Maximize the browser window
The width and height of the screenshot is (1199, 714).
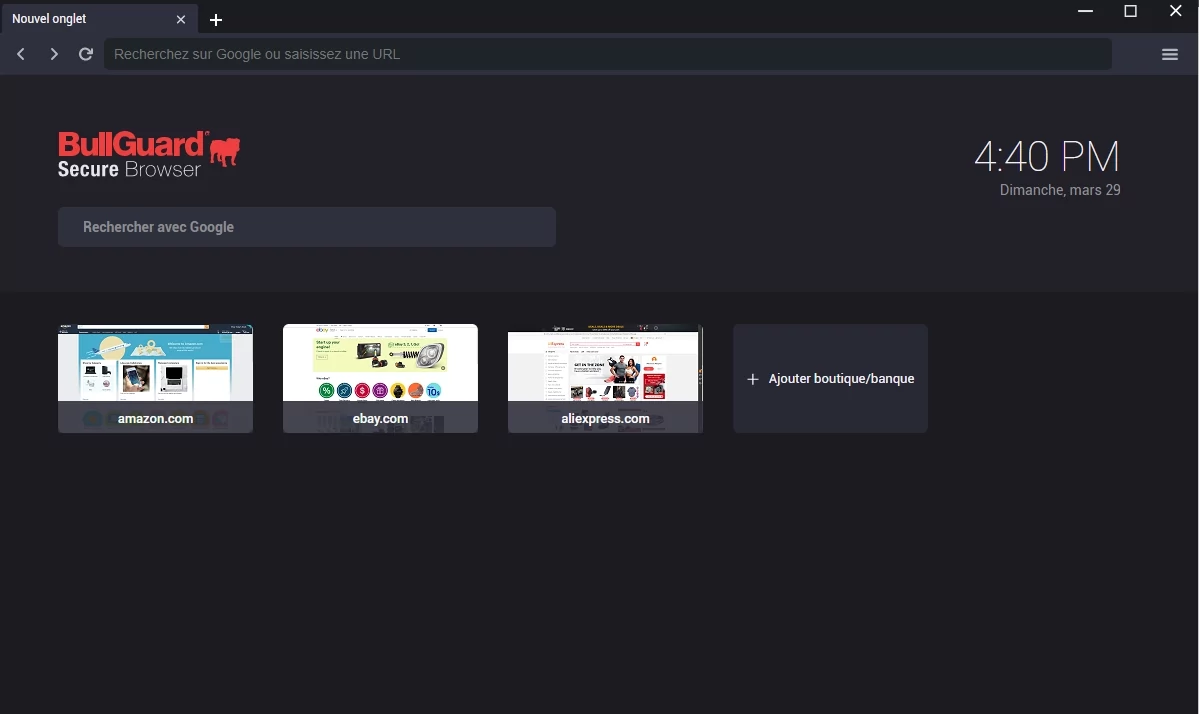(x=1130, y=11)
